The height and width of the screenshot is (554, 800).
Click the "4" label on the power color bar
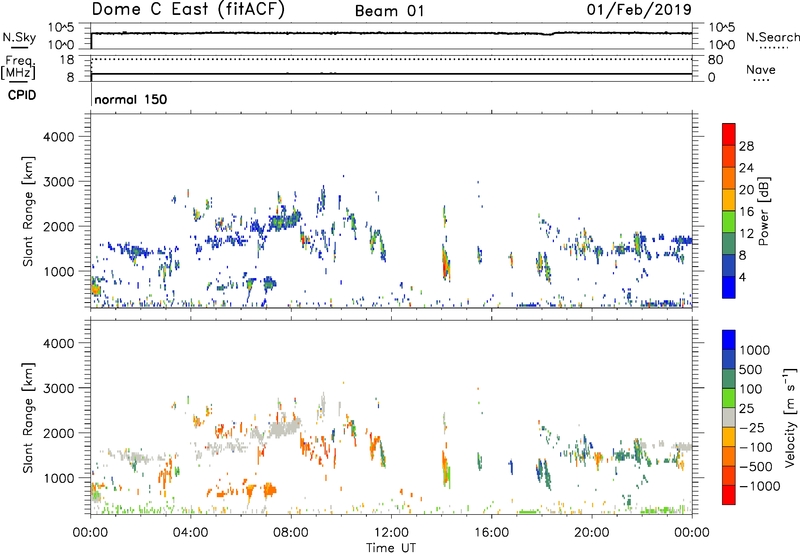coord(742,278)
